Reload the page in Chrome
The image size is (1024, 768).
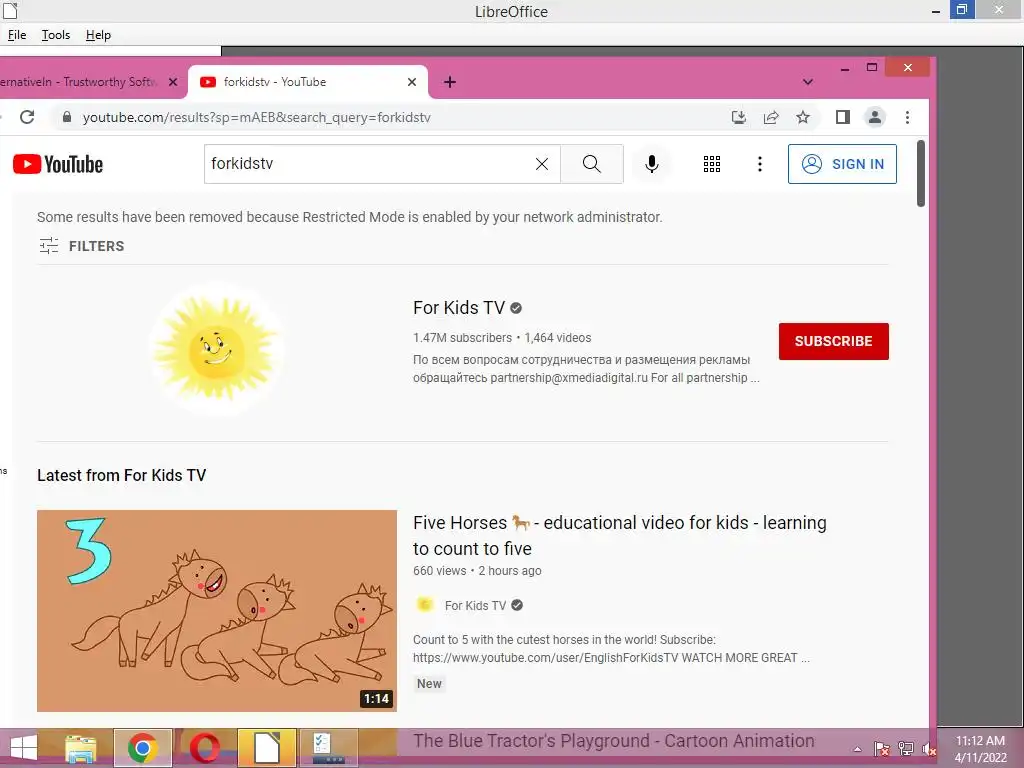pyautogui.click(x=27, y=117)
